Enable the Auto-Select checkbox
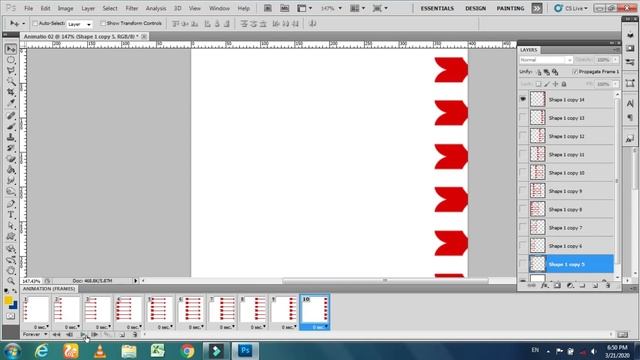This screenshot has height=360, width=640. tap(35, 24)
